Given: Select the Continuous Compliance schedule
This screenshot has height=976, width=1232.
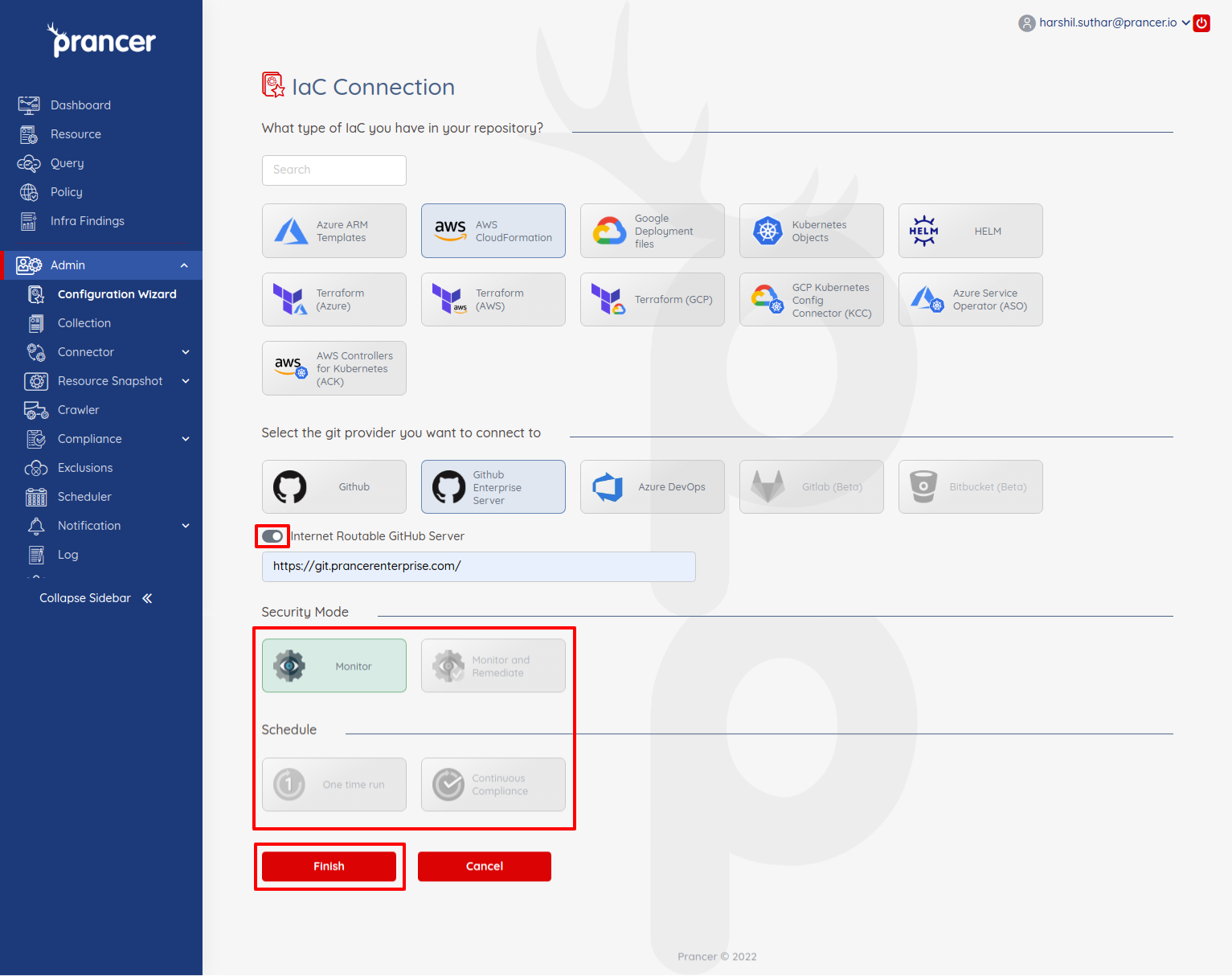Looking at the screenshot, I should [x=493, y=785].
